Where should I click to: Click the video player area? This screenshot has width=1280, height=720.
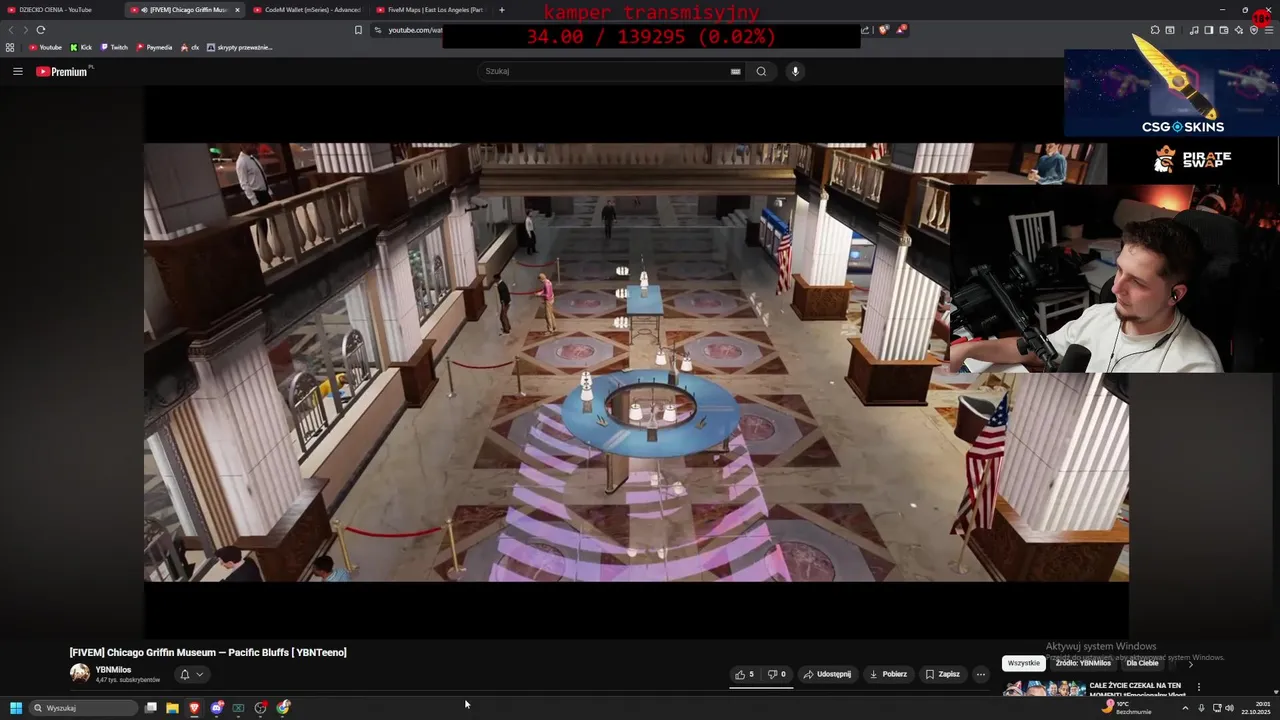pyautogui.click(x=636, y=362)
